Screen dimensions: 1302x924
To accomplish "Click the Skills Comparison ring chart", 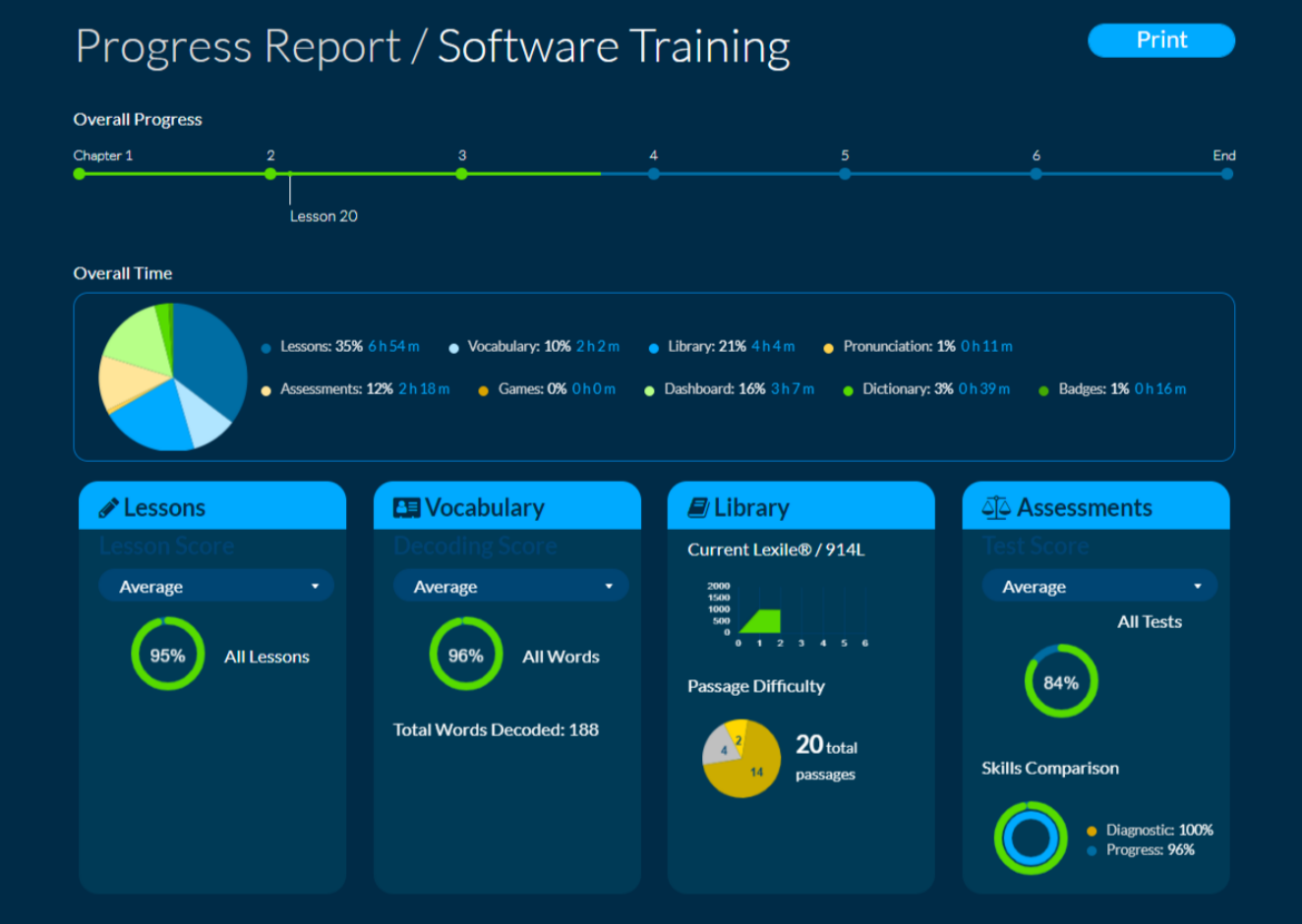I will [x=1031, y=838].
